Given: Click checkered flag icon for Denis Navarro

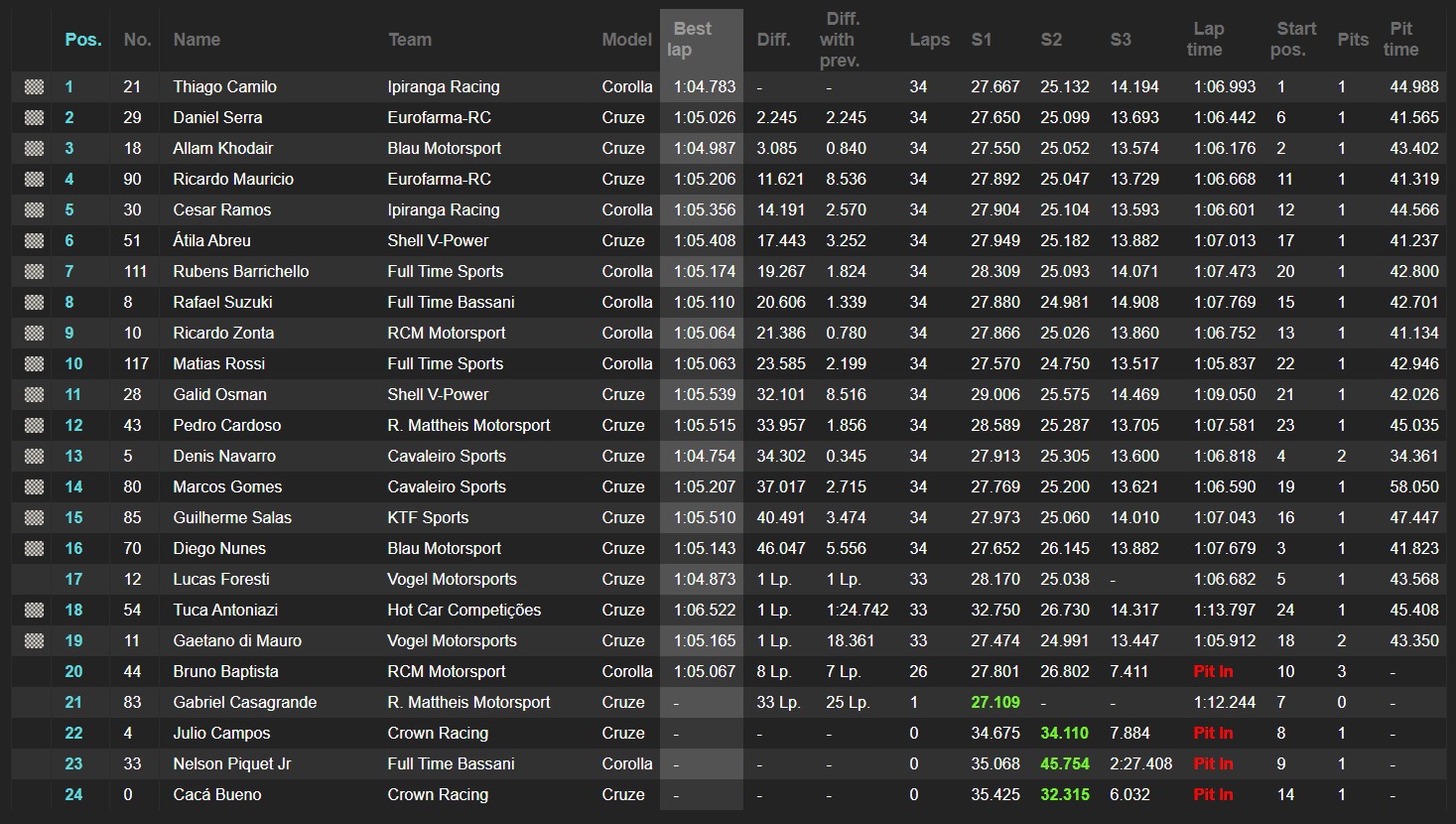Looking at the screenshot, I should [34, 457].
